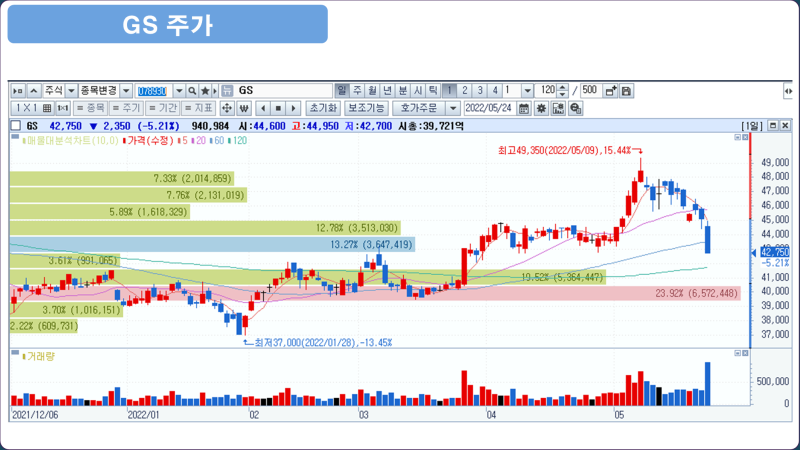The height and width of the screenshot is (450, 800).
Task: Click the small 1x1 sync icon
Action: [x=63, y=108]
